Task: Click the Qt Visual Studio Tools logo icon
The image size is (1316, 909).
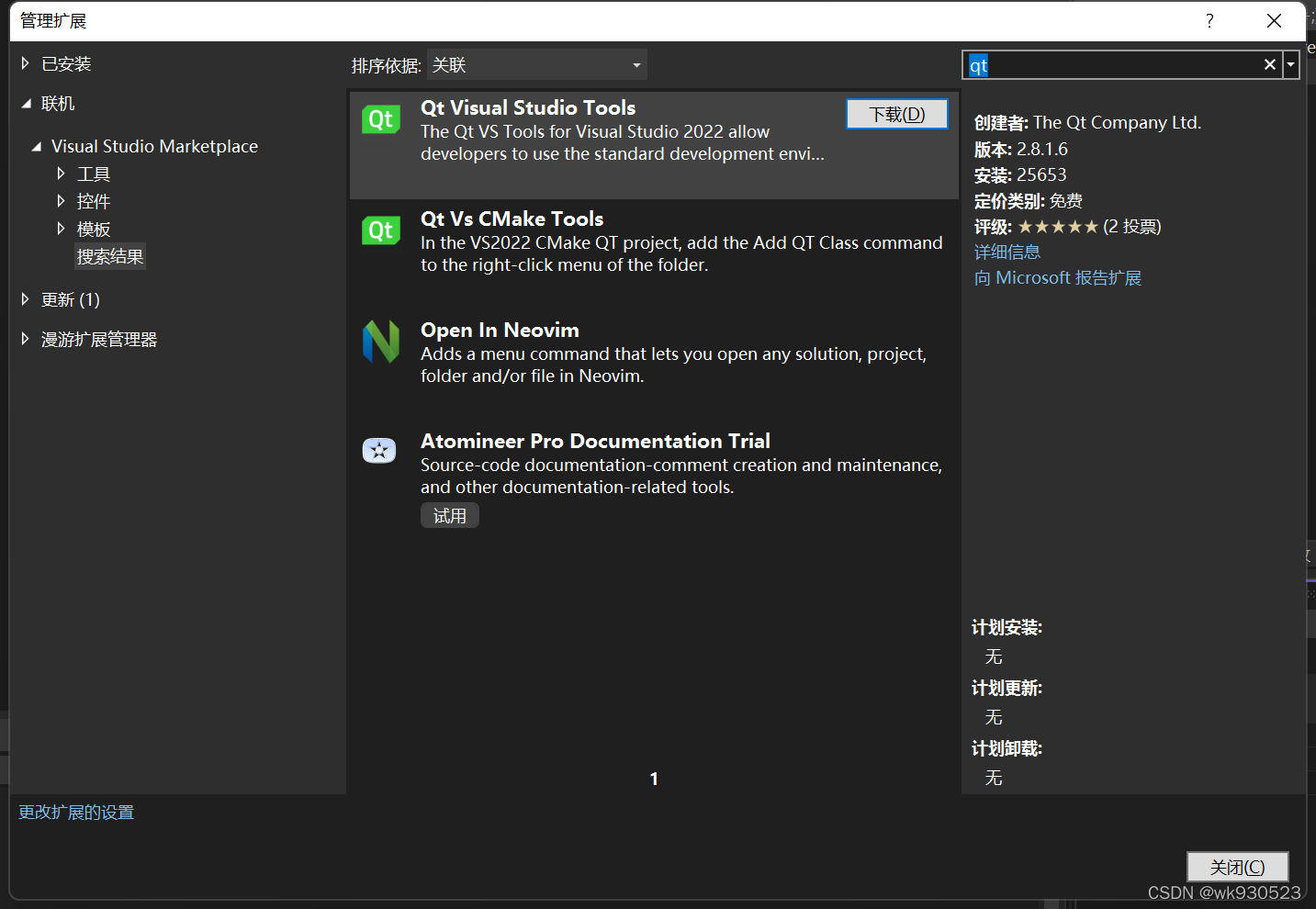Action: [381, 120]
